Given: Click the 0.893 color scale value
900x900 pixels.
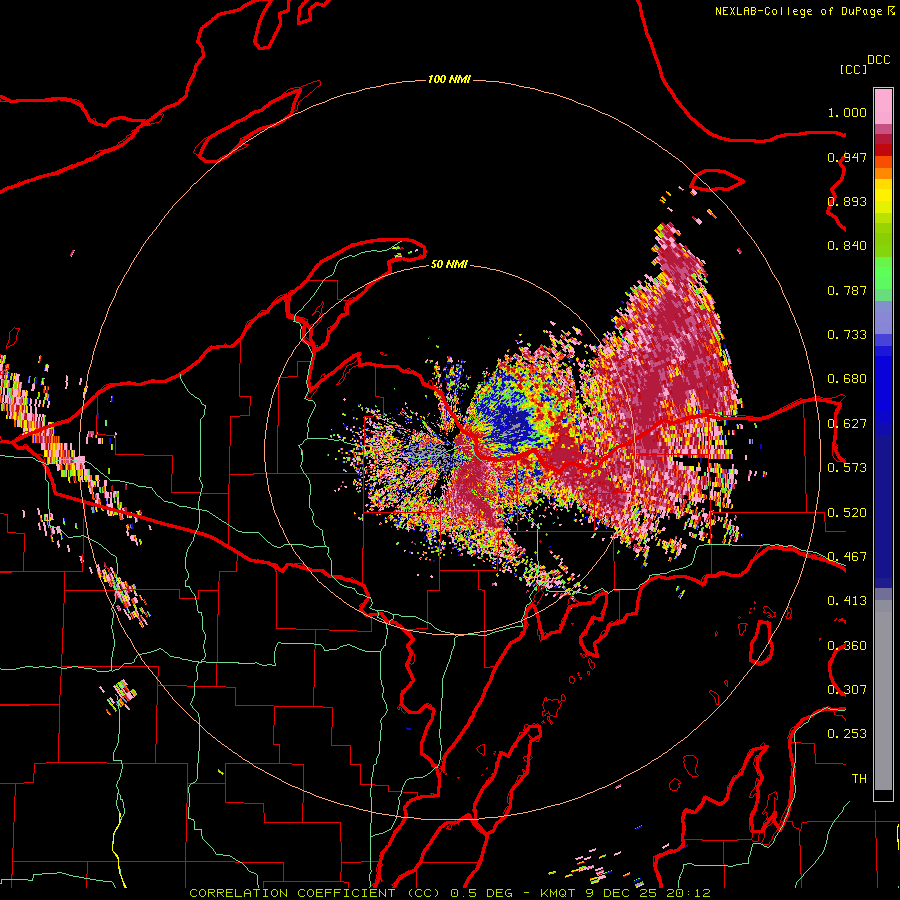Looking at the screenshot, I should click(x=847, y=201).
